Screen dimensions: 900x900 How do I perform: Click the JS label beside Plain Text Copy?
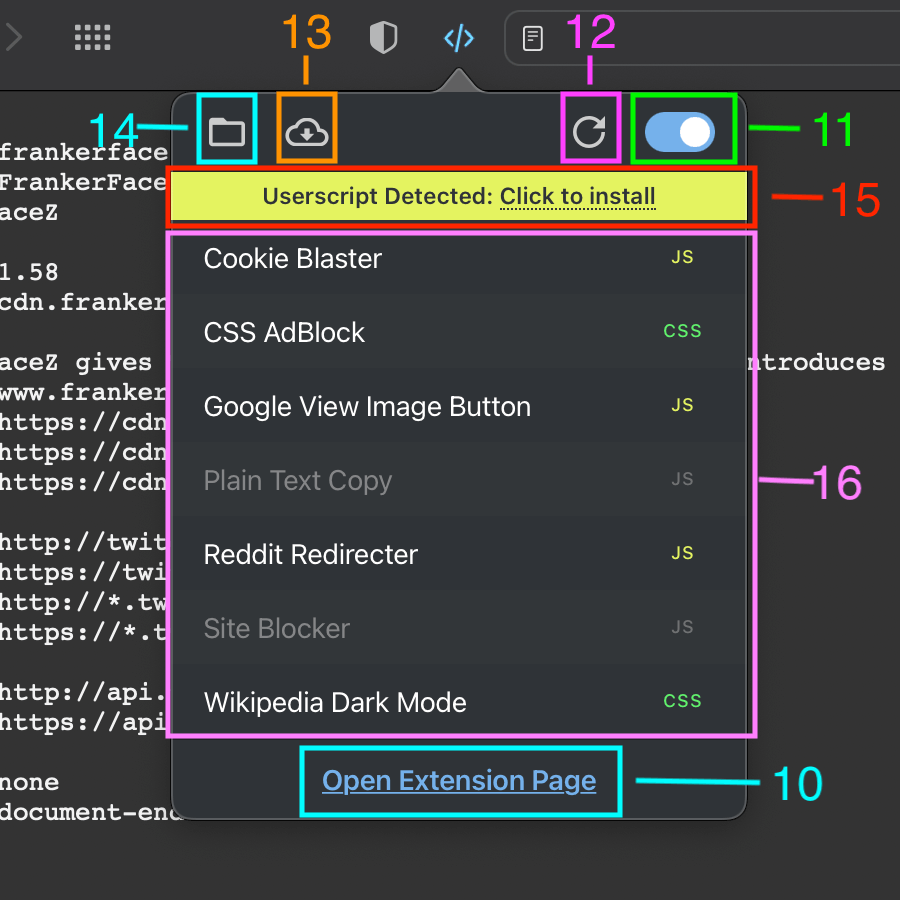point(682,479)
